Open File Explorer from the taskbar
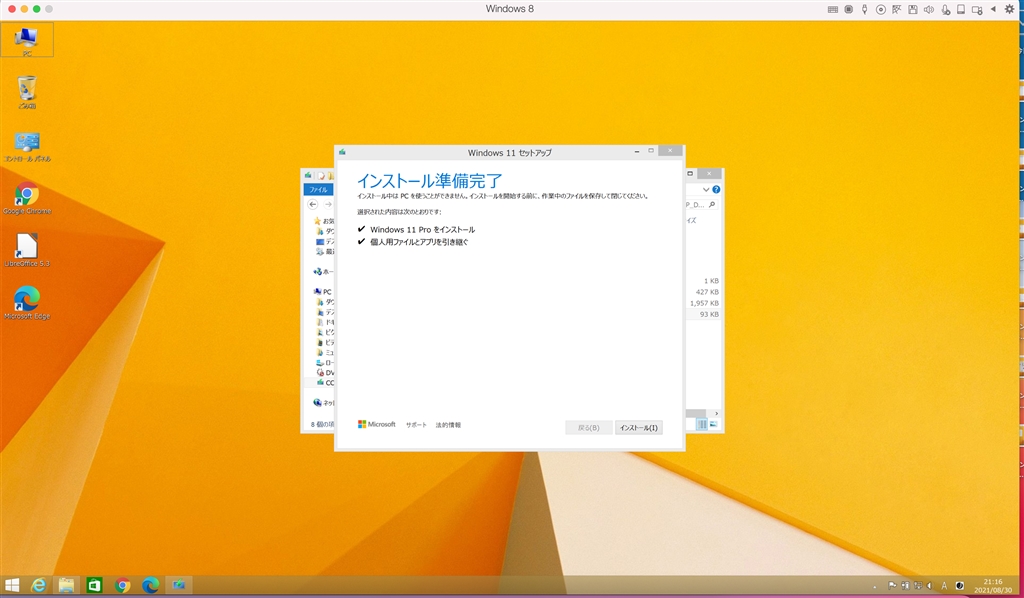Image resolution: width=1024 pixels, height=598 pixels. click(x=67, y=586)
